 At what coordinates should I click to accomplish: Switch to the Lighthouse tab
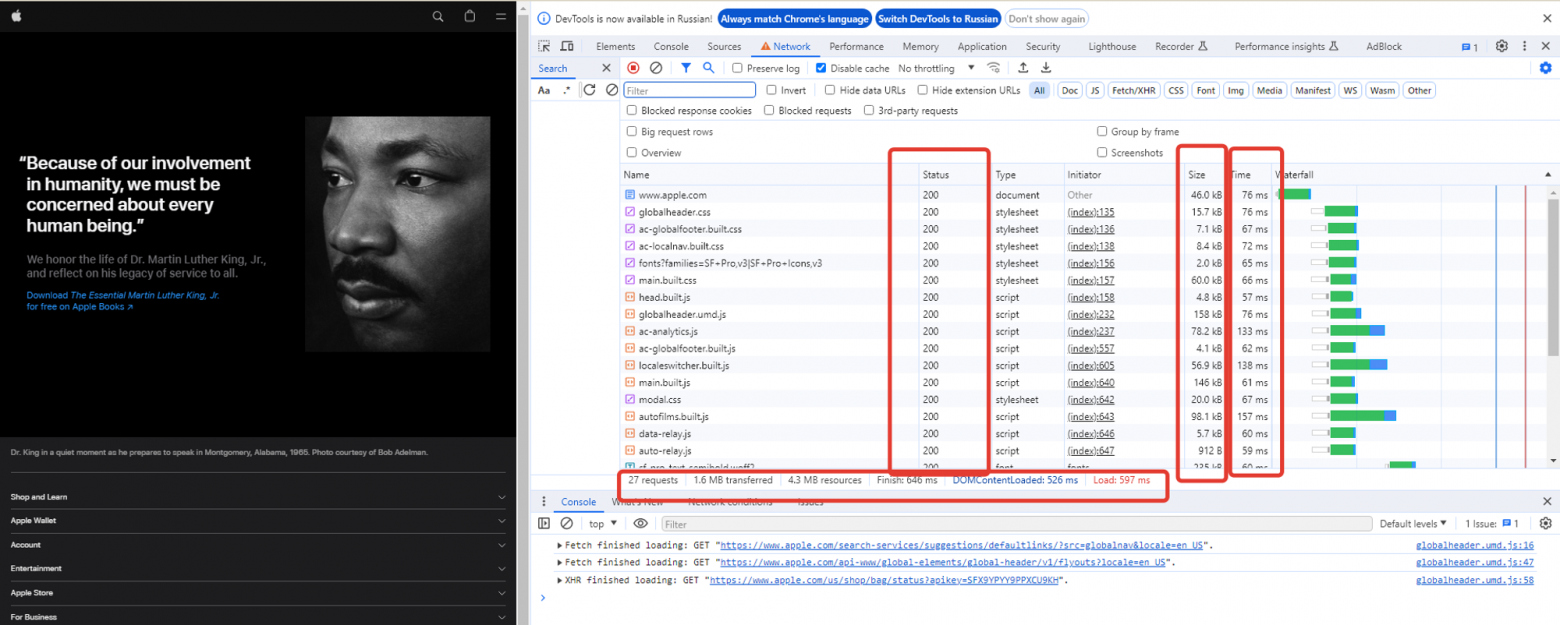point(1111,46)
